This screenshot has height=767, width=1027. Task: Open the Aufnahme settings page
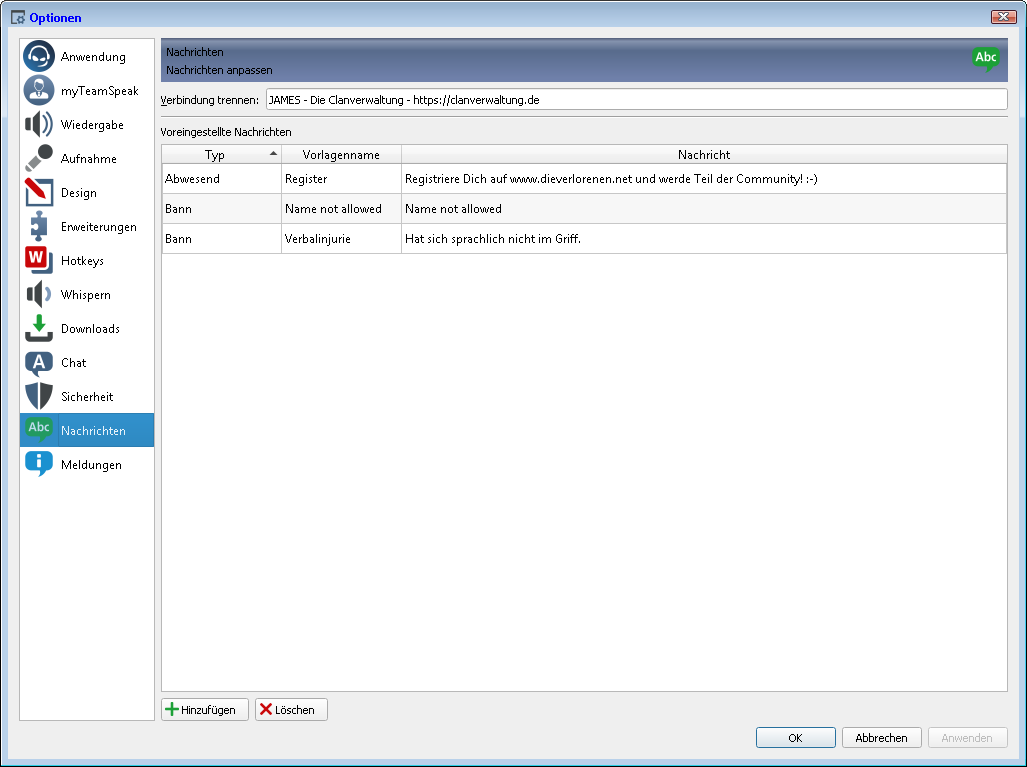(x=87, y=159)
